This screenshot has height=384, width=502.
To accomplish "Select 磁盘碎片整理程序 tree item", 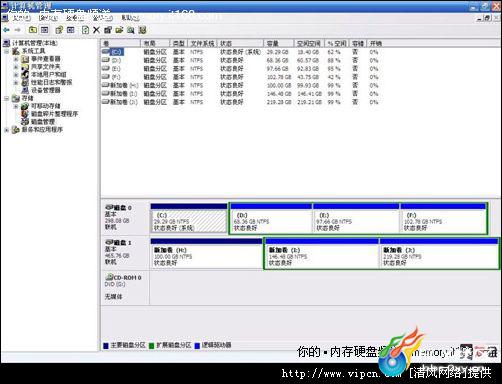I will [x=54, y=114].
